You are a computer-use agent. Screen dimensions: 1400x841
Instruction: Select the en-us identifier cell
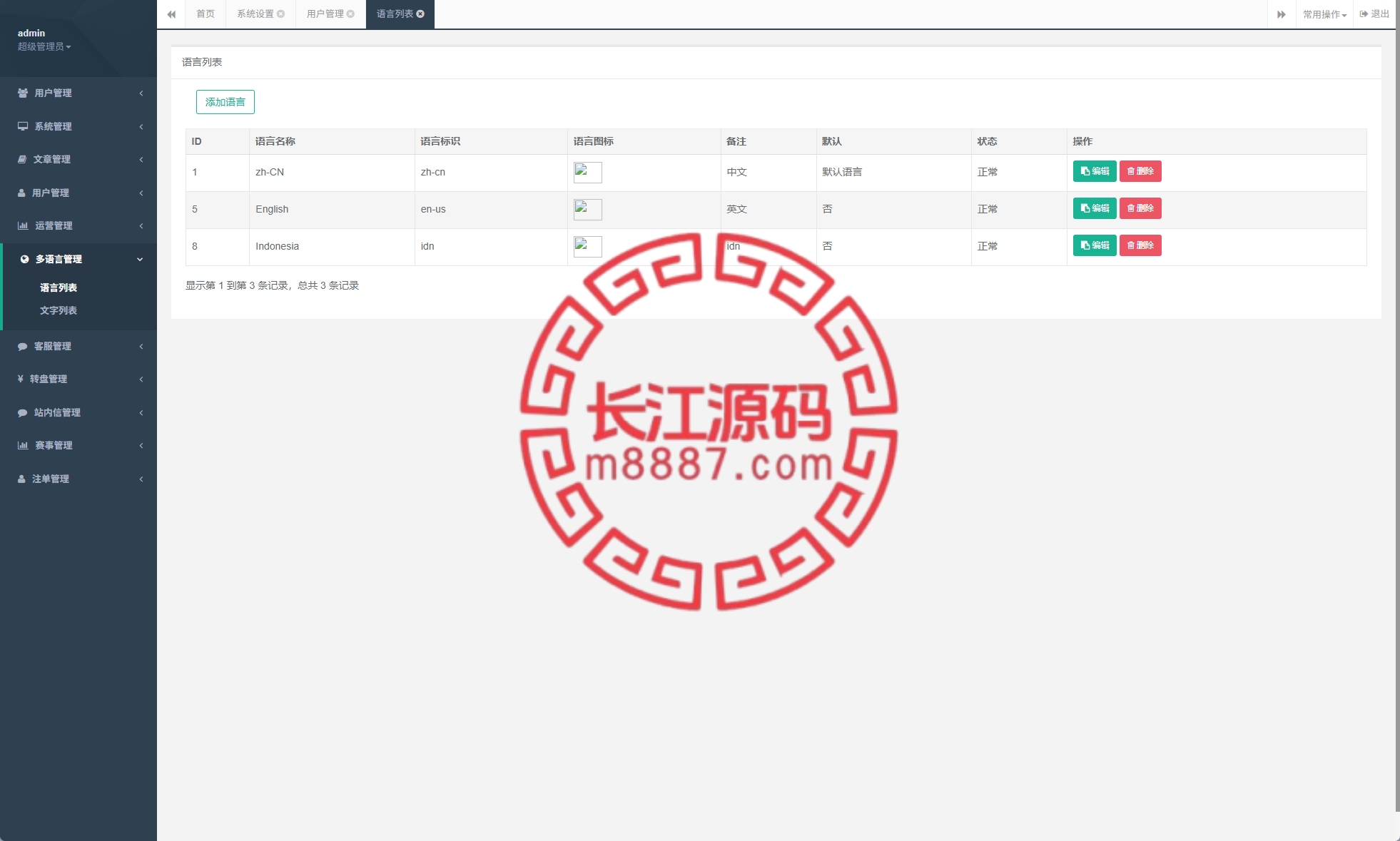click(491, 210)
